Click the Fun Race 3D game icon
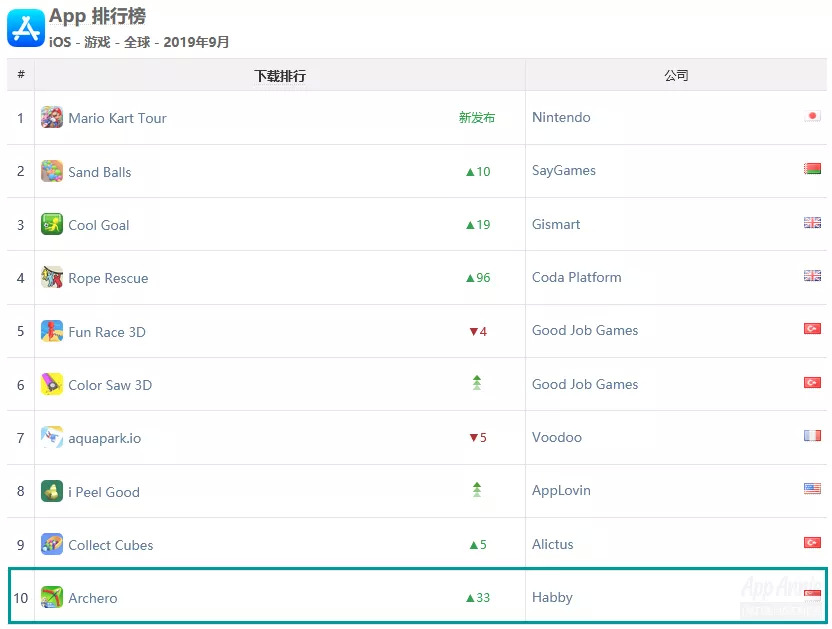Viewport: 832px width, 629px height. point(52,331)
